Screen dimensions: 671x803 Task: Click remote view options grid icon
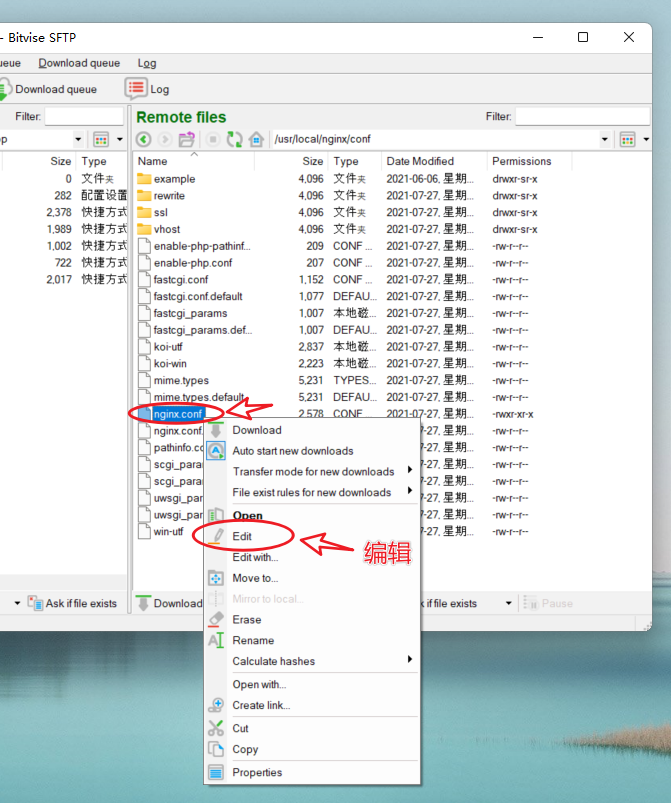627,139
